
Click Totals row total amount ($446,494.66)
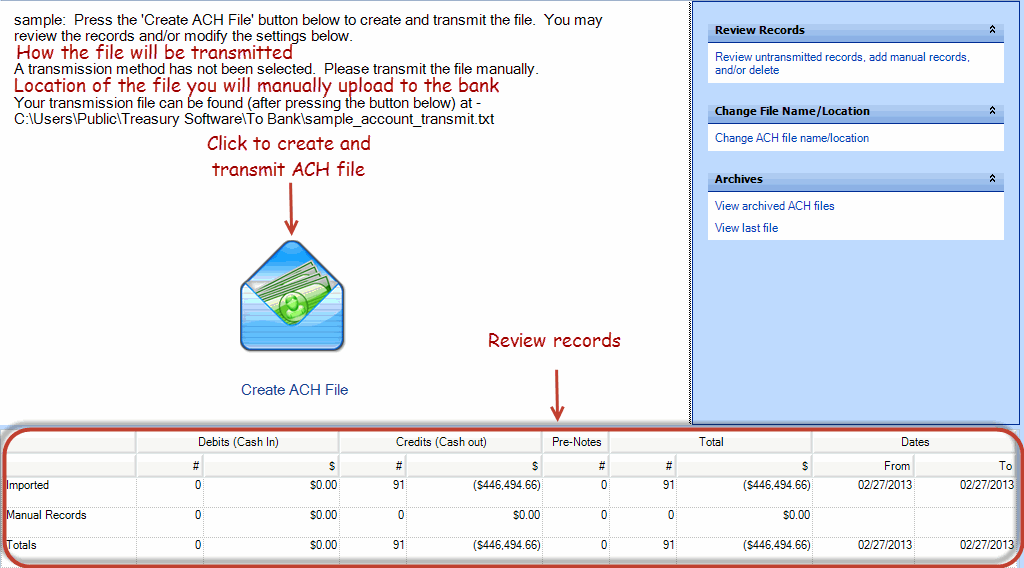tap(776, 545)
